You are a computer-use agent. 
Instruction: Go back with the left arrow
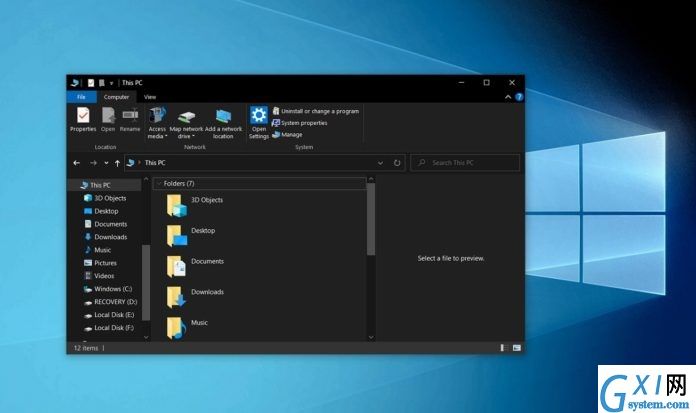(x=76, y=163)
